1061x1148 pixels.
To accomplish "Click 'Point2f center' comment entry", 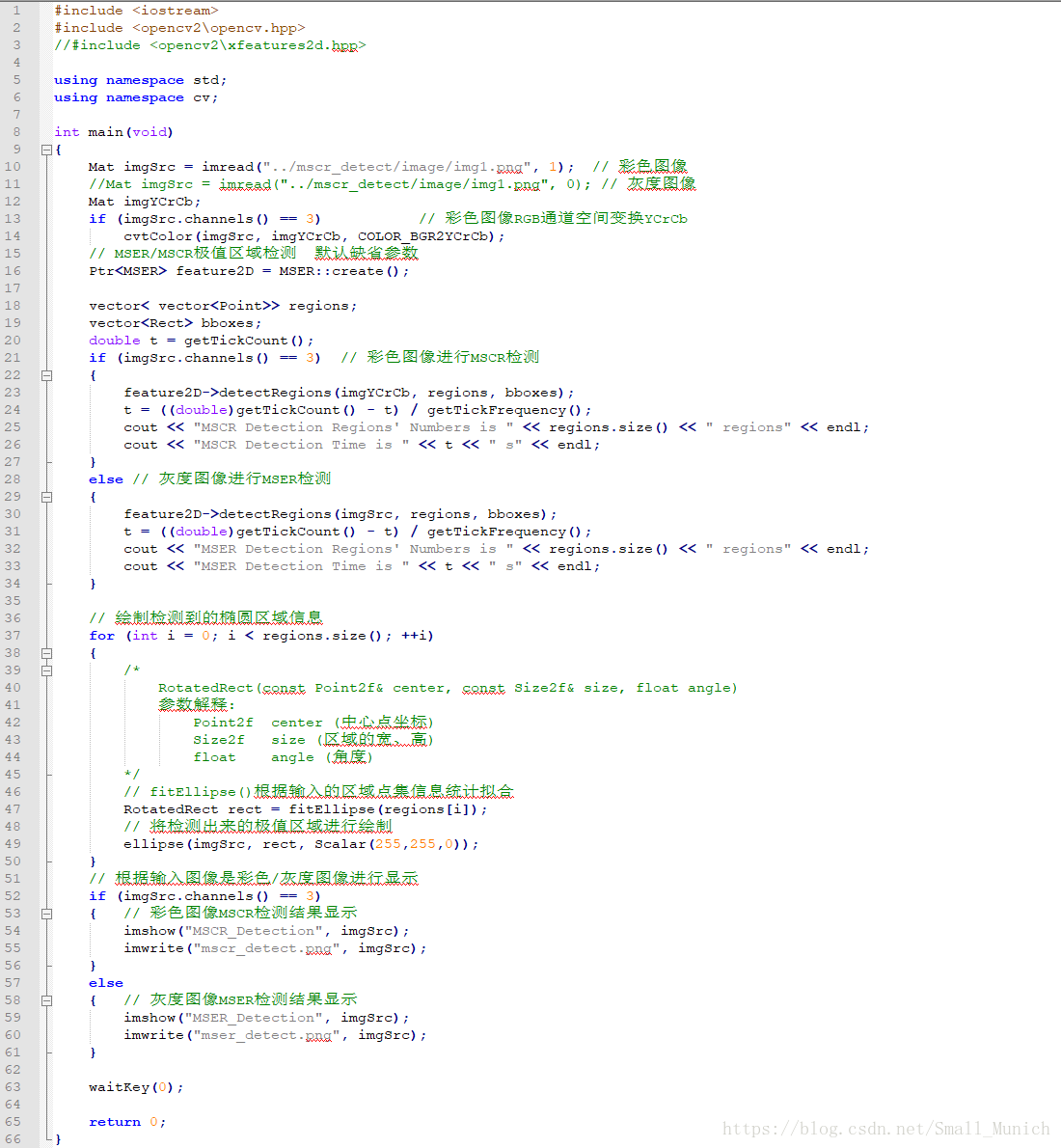I will (x=313, y=723).
